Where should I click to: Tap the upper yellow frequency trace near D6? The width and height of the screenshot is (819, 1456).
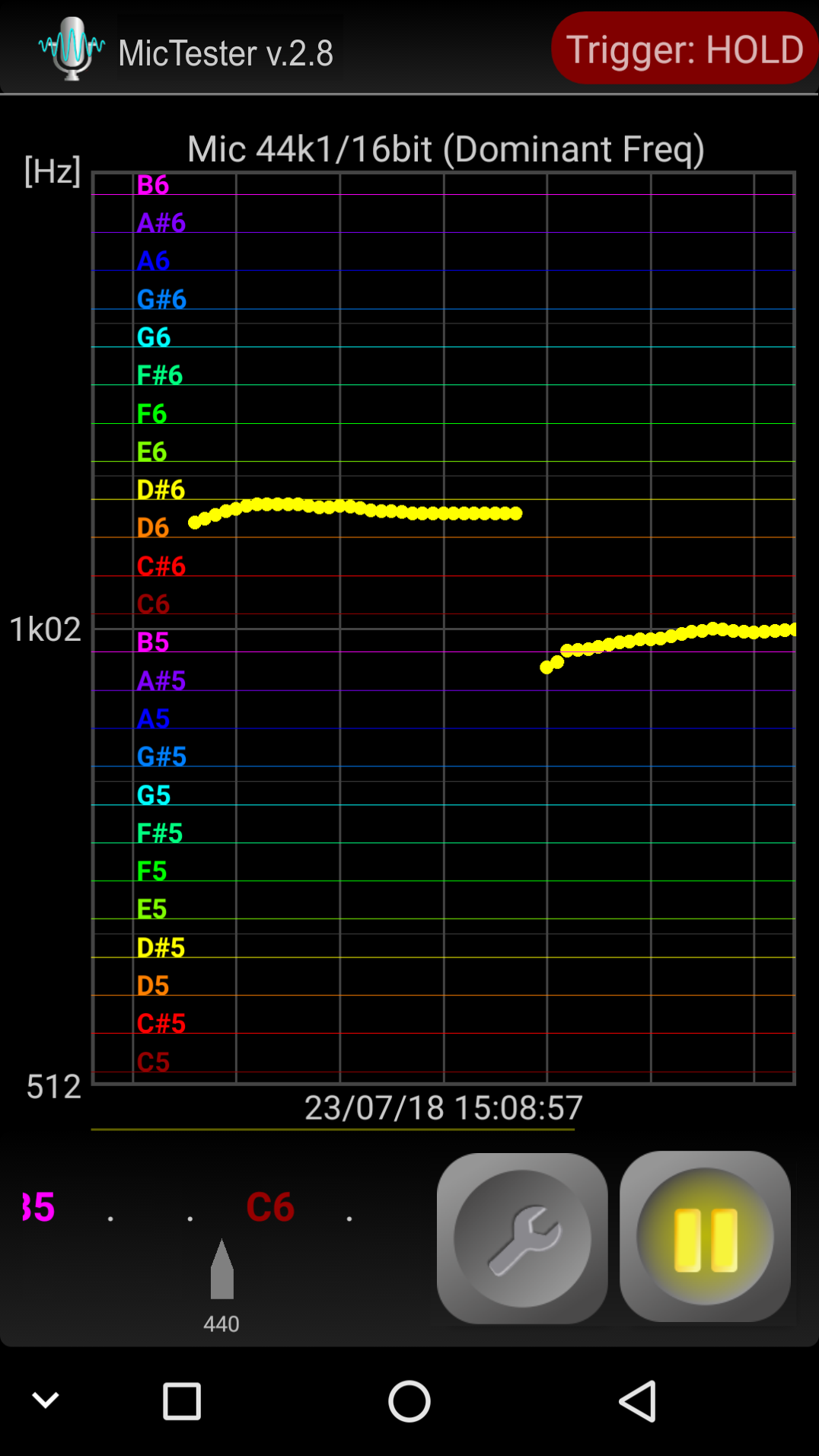pyautogui.click(x=355, y=511)
